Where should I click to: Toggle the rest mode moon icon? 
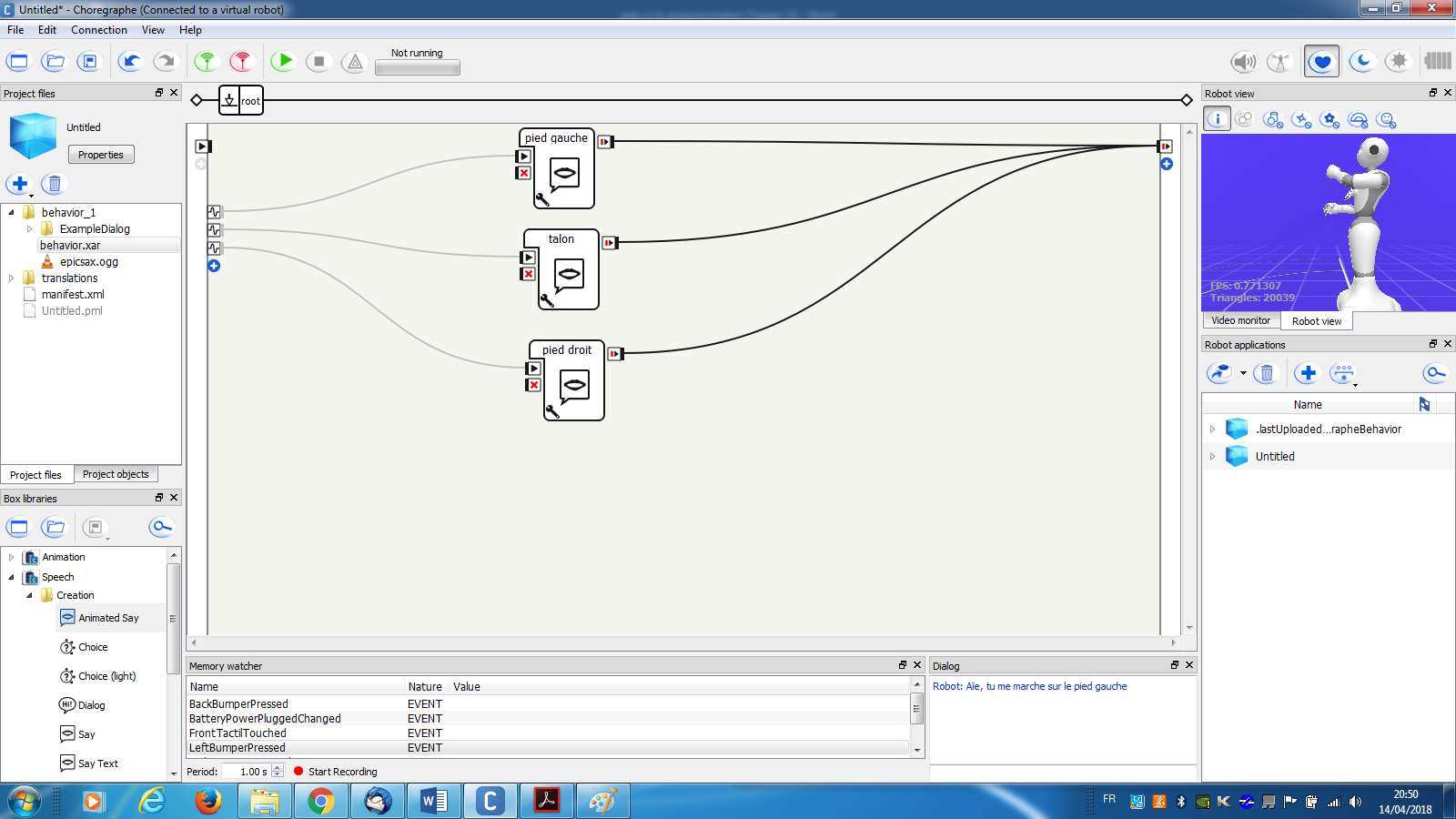tap(1361, 62)
